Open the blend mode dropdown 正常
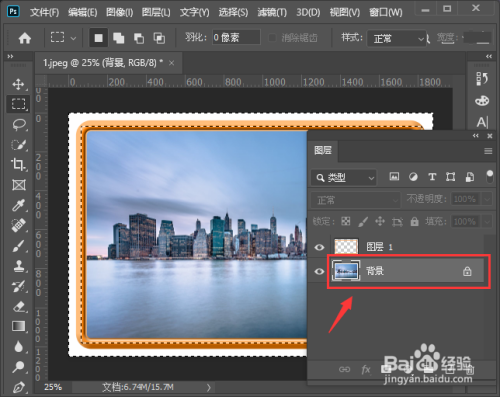Image resolution: width=500 pixels, height=397 pixels. point(355,200)
